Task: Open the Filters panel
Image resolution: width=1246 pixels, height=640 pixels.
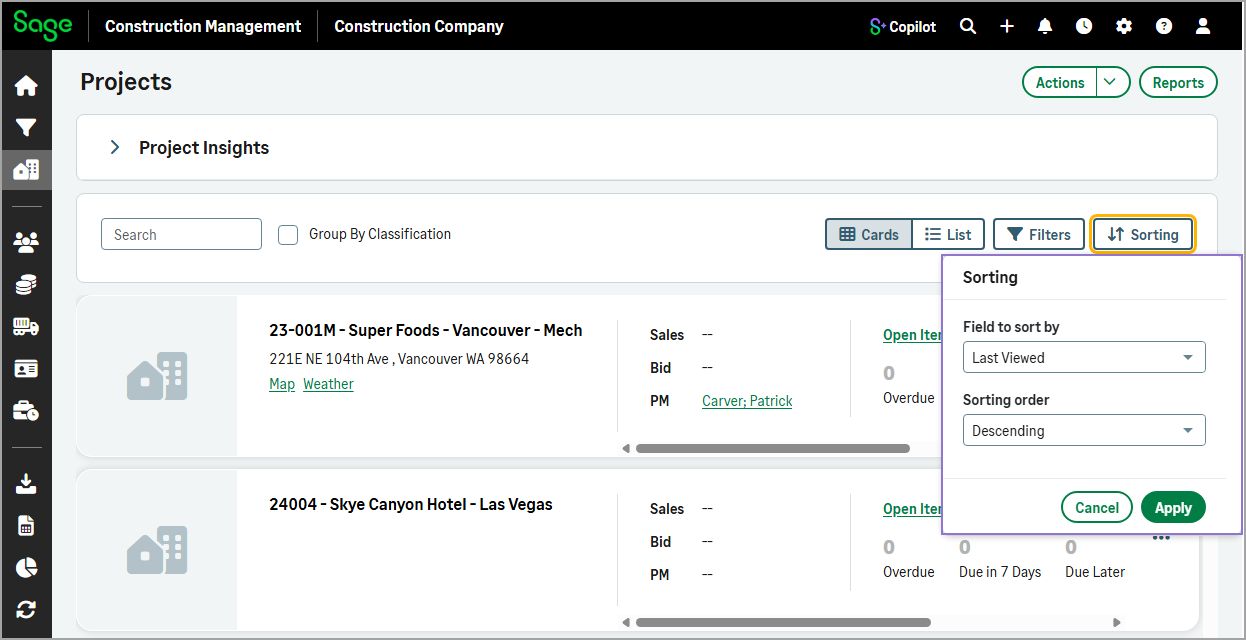Action: coord(1039,234)
